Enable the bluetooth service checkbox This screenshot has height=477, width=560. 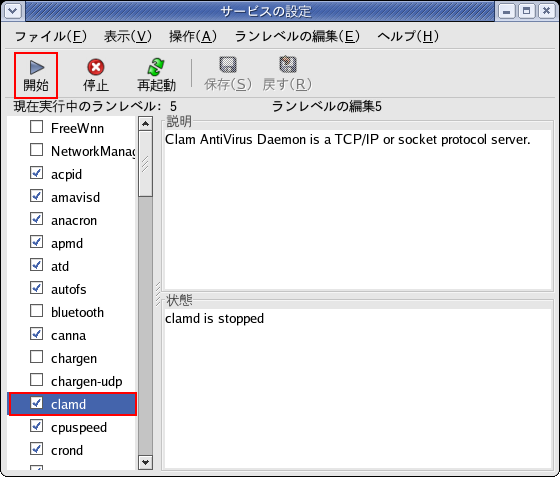coord(36,311)
